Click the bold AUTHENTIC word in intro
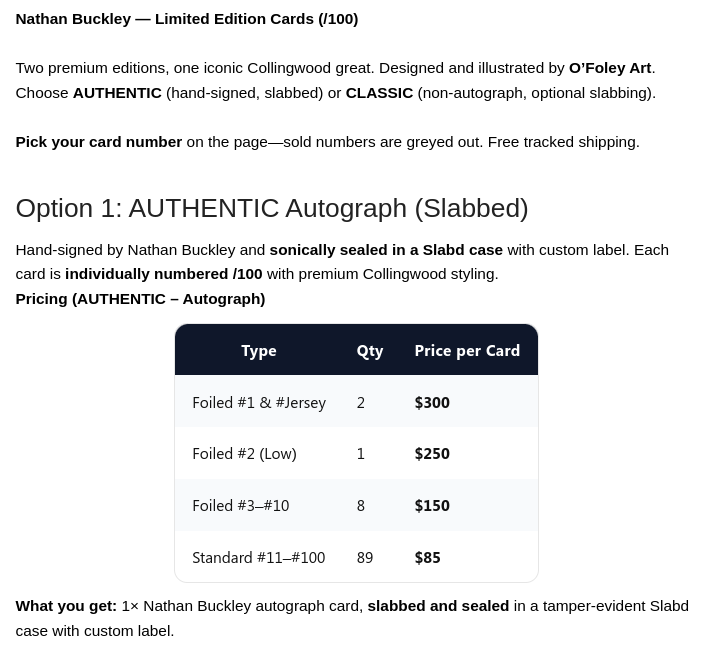This screenshot has width=704, height=652. (117, 93)
